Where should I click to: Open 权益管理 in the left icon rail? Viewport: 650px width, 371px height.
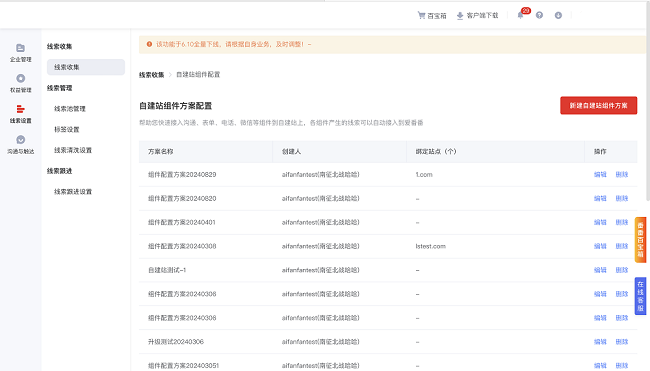[x=20, y=83]
